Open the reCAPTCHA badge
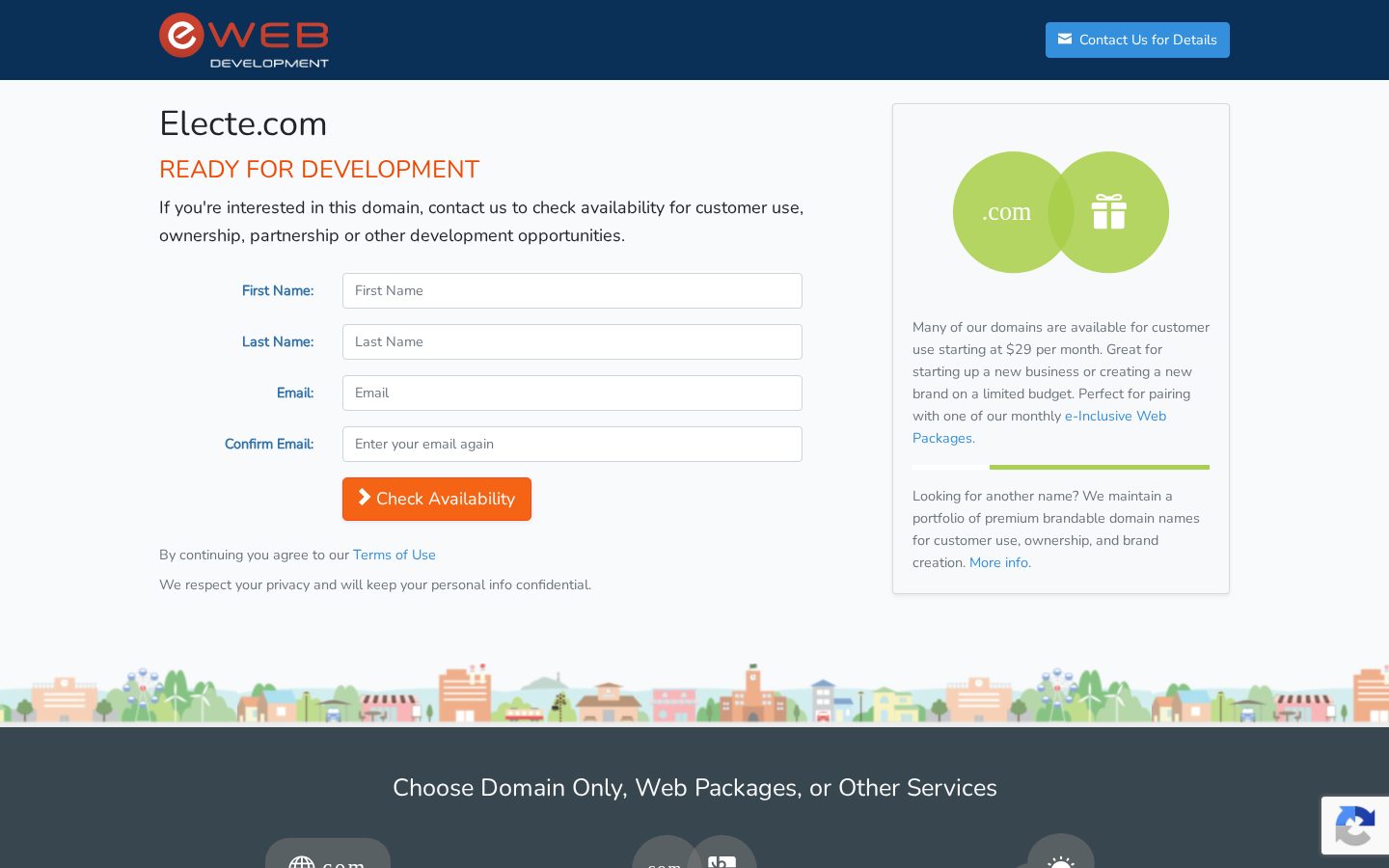The image size is (1389, 868). [1355, 826]
